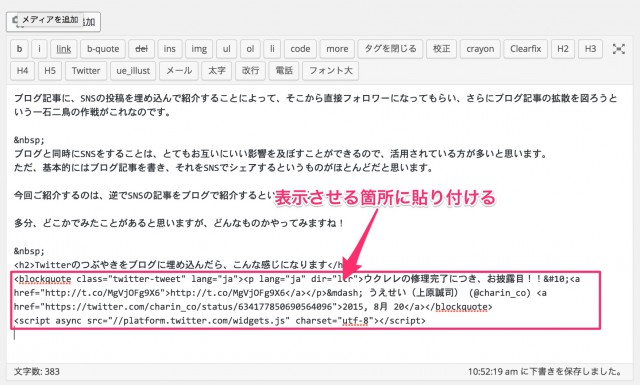
Task: Insert code tag with code button
Action: pyautogui.click(x=300, y=49)
